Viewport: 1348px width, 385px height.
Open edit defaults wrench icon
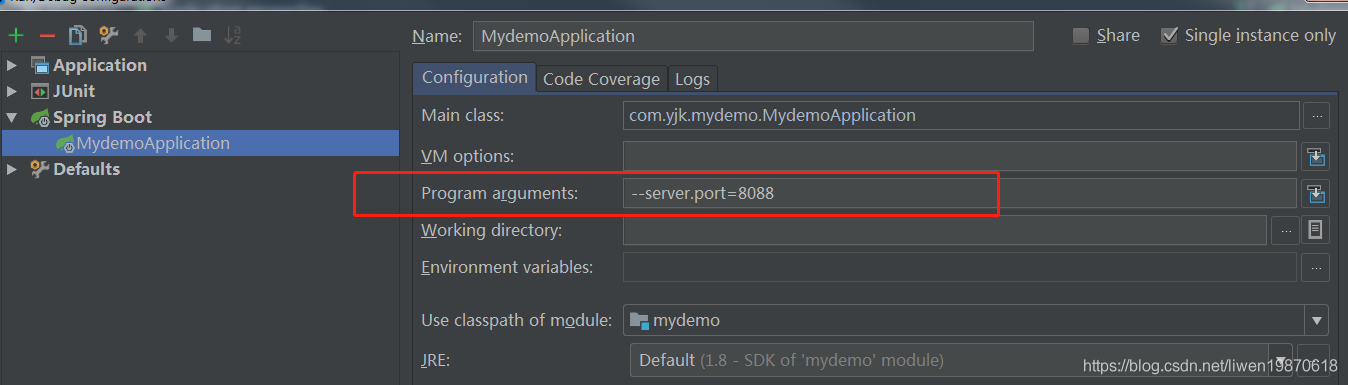coord(108,36)
